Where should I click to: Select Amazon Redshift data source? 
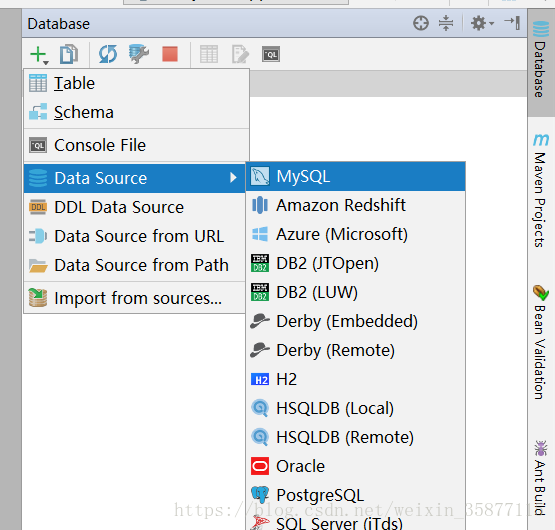coord(355,205)
